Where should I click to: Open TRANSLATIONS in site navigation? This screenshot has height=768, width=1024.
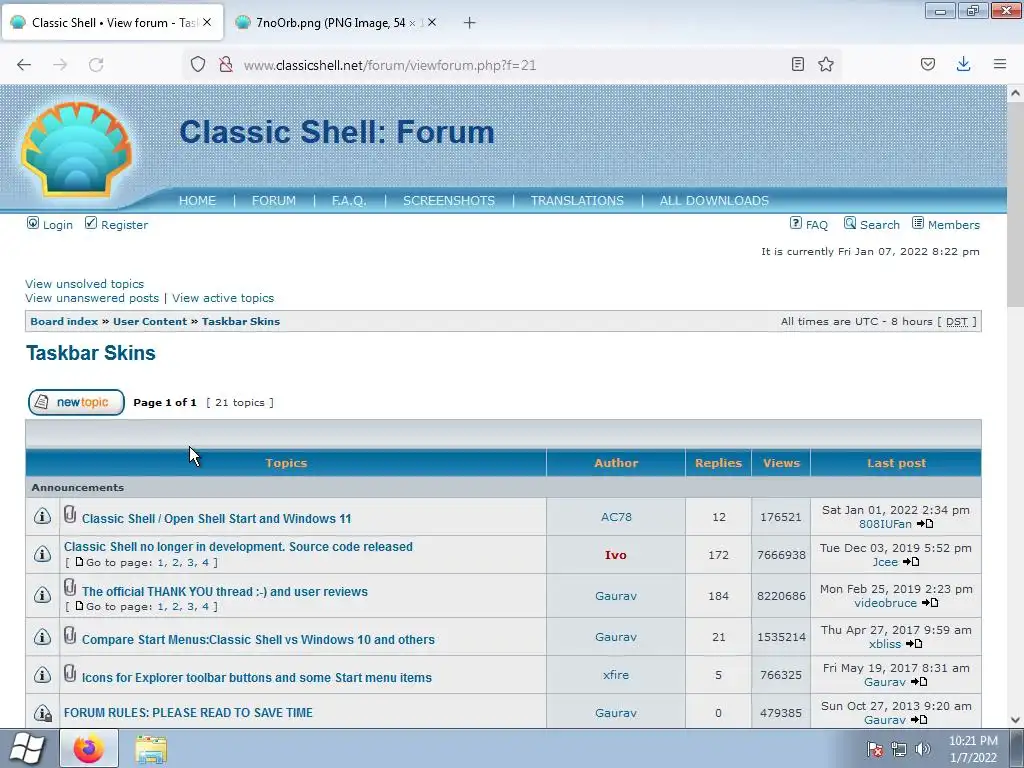click(577, 200)
